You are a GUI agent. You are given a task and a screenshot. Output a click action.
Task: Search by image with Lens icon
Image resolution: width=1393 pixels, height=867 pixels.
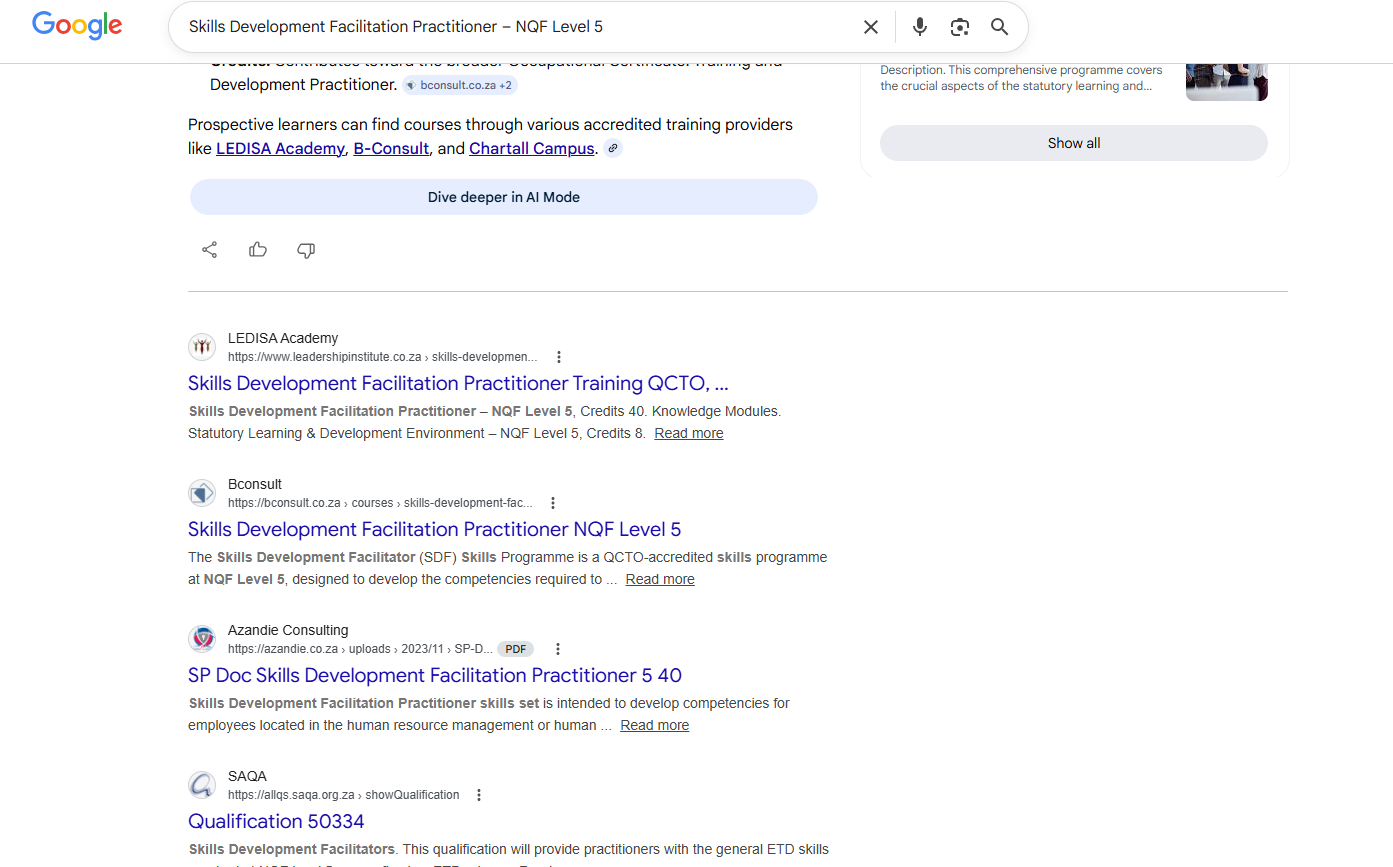[x=960, y=27]
